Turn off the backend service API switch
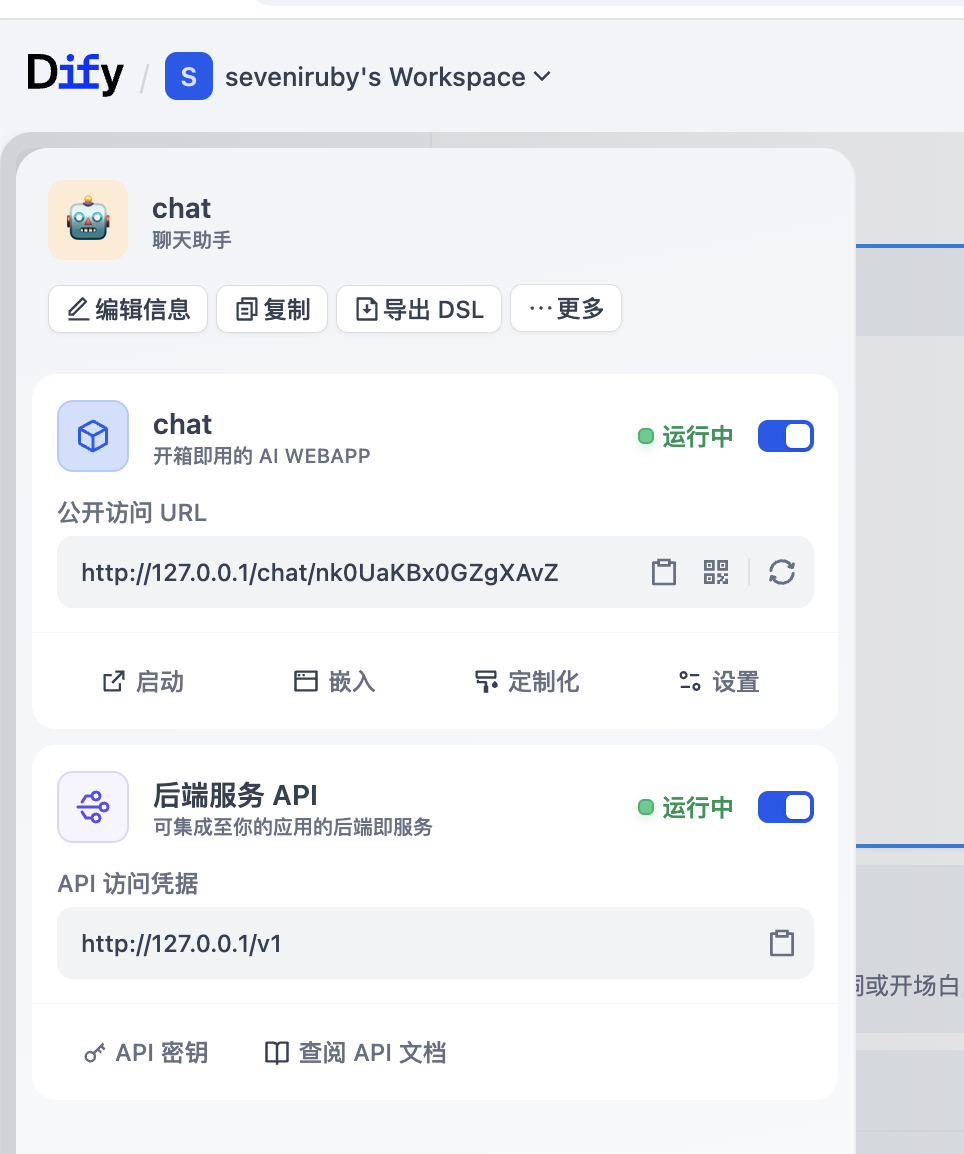Screen dimensions: 964x1154 pyautogui.click(x=786, y=807)
